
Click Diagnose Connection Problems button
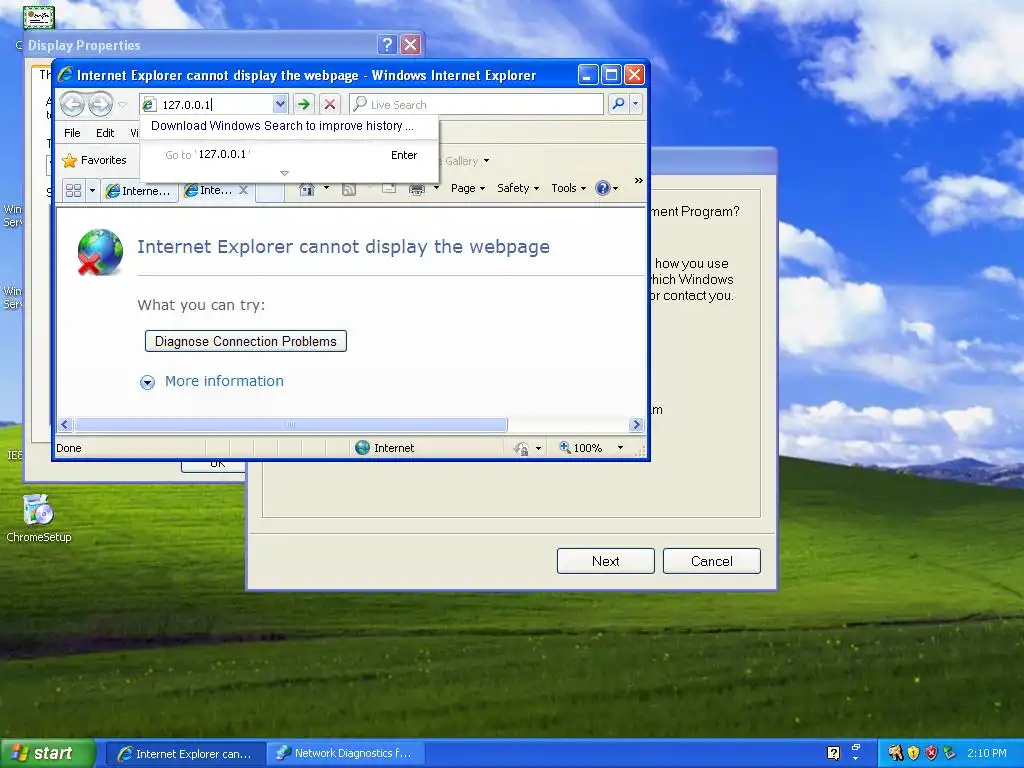[x=246, y=342]
